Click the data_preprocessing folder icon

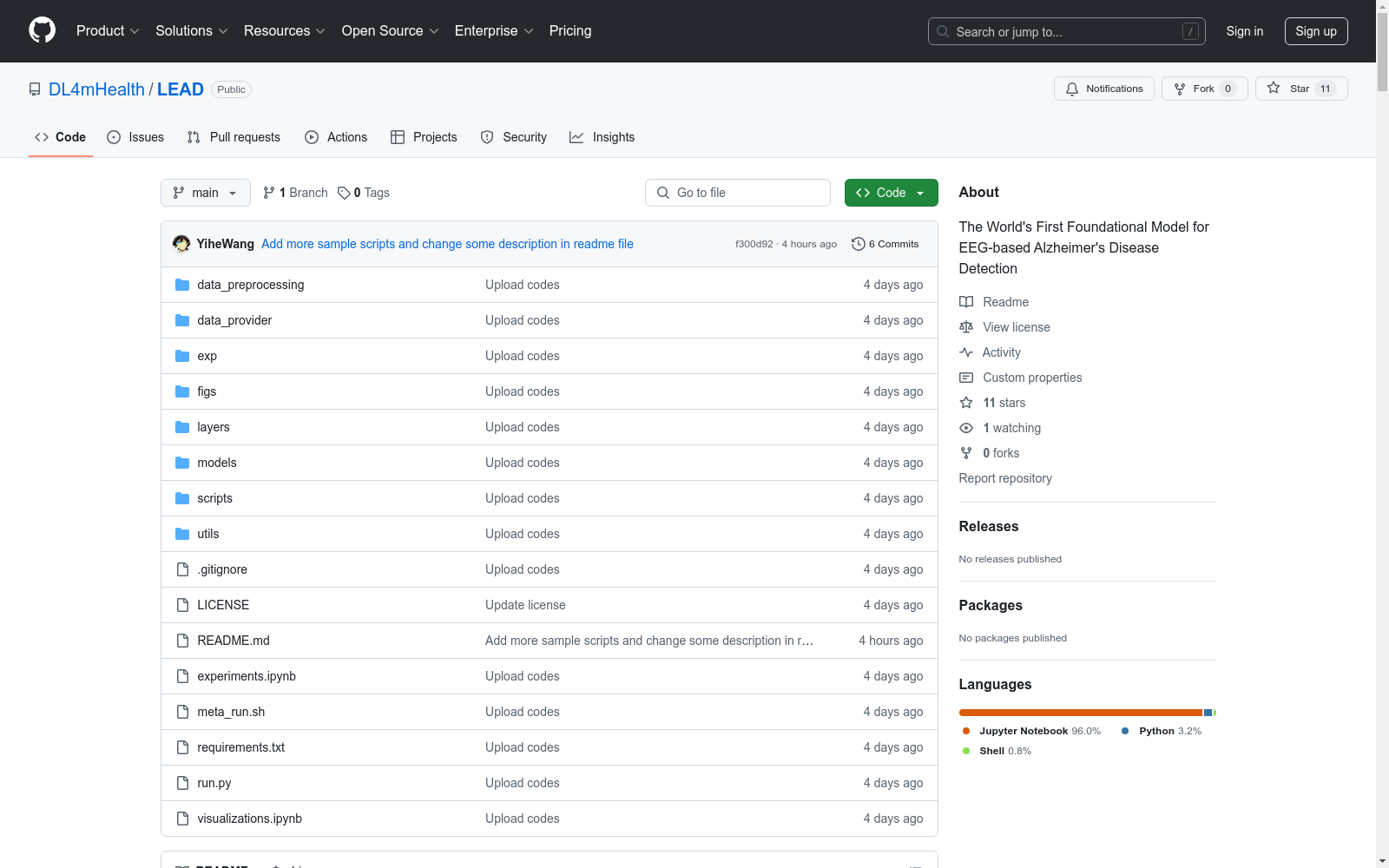[182, 285]
